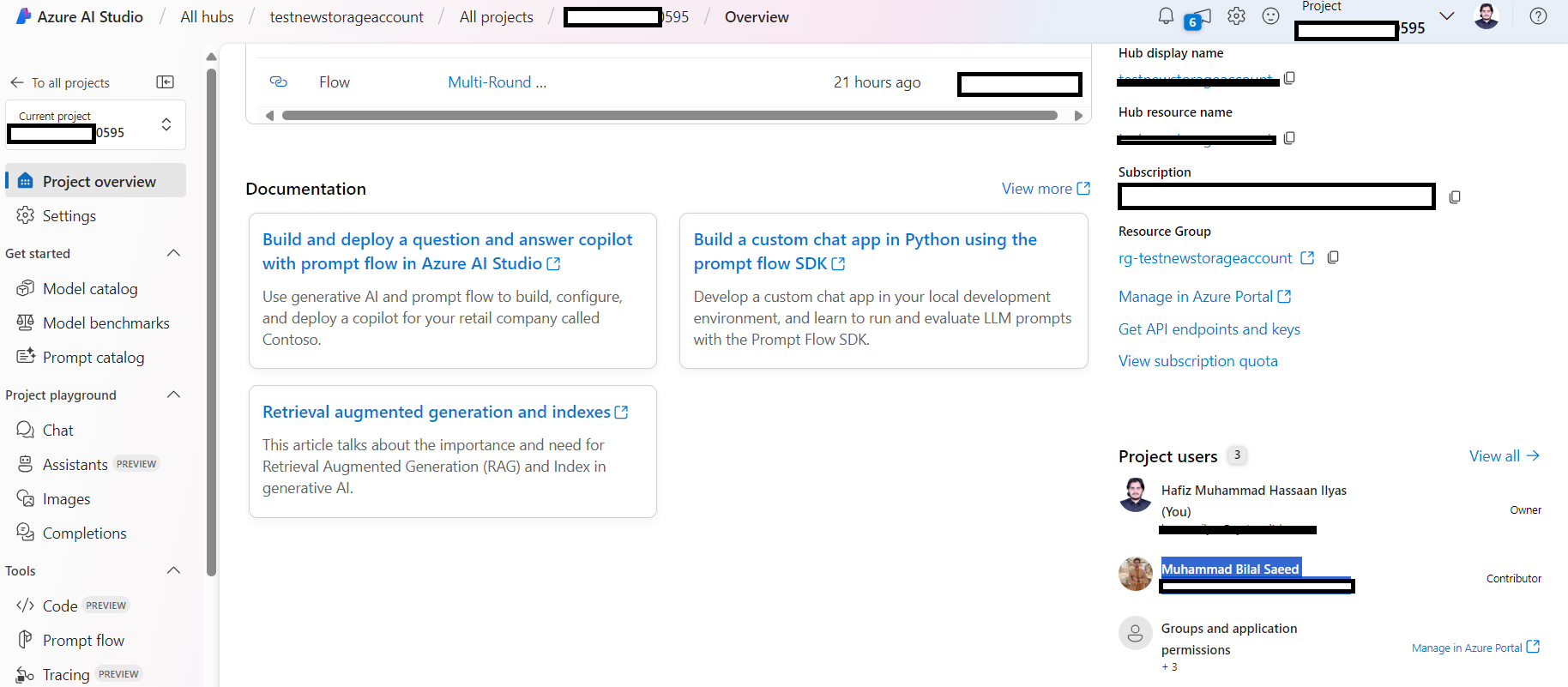The height and width of the screenshot is (687, 1568).
Task: Click the Completions icon
Action: [26, 533]
